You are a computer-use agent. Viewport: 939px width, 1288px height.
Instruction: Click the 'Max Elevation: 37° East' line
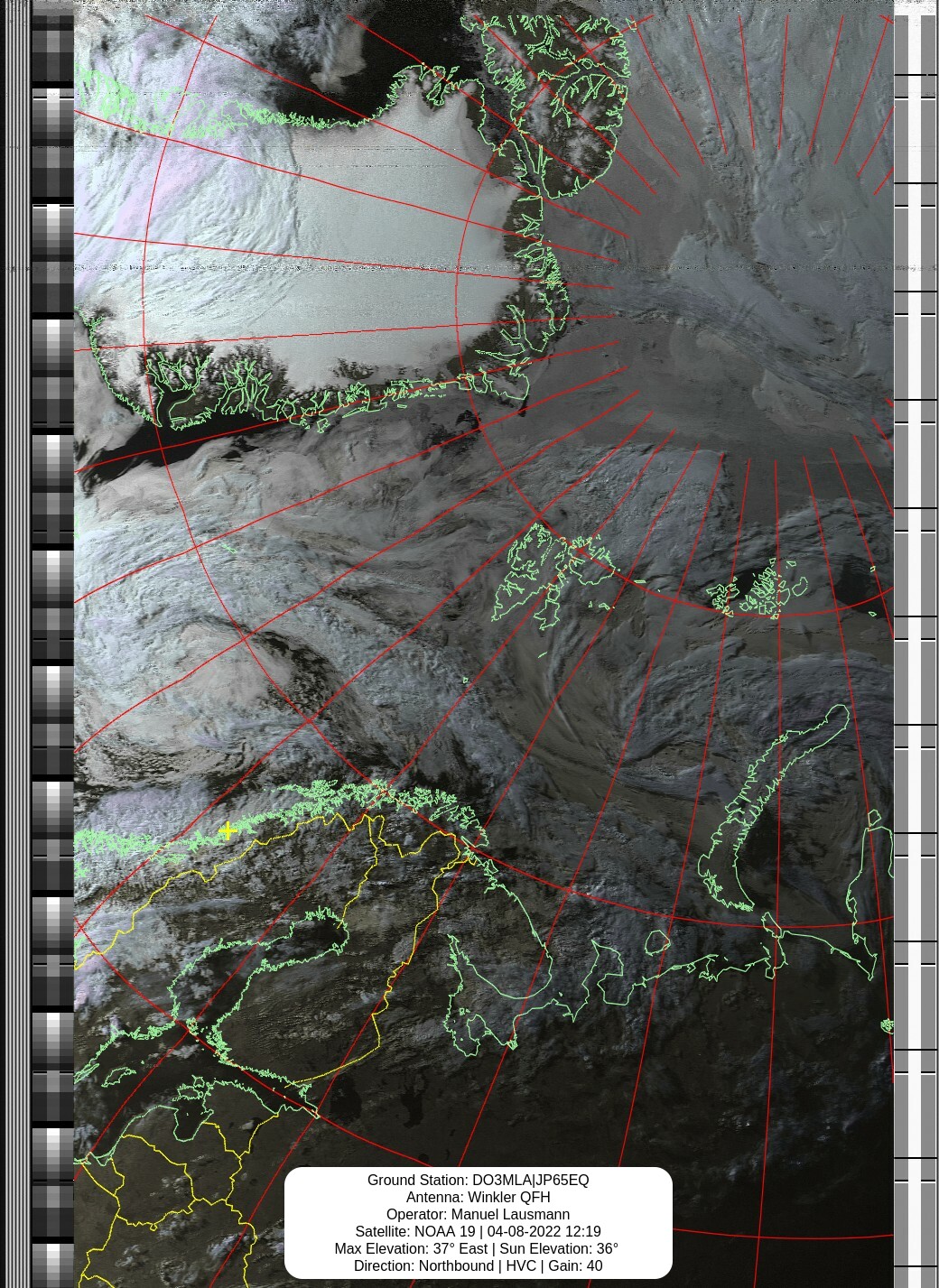478,1248
